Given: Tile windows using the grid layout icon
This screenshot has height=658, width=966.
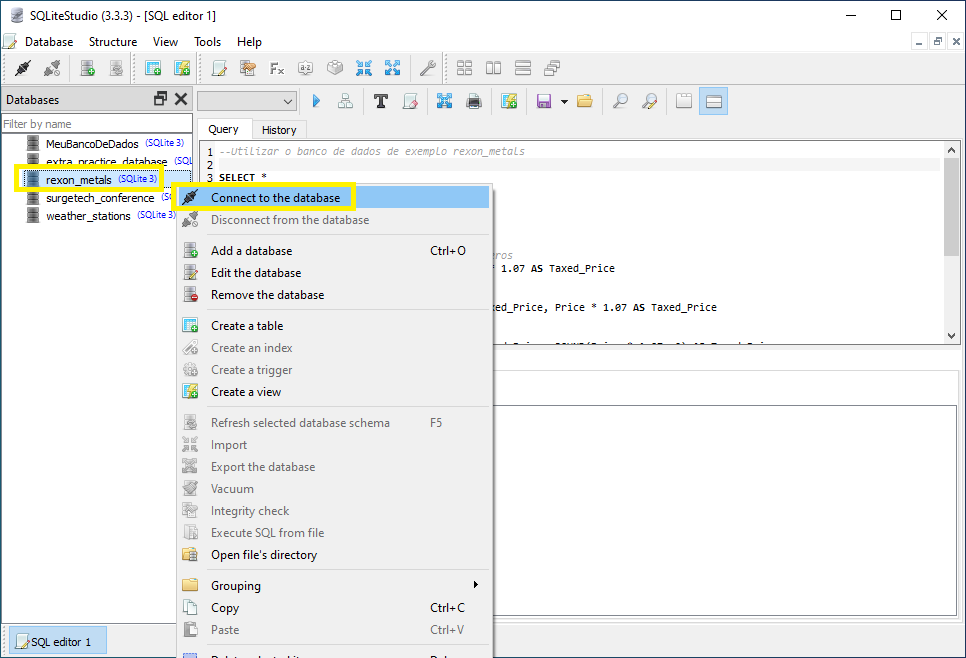Looking at the screenshot, I should coord(465,68).
